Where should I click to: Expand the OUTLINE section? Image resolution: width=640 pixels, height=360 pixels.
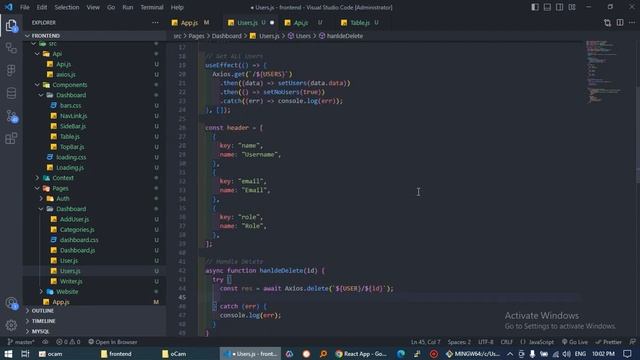tap(42, 311)
